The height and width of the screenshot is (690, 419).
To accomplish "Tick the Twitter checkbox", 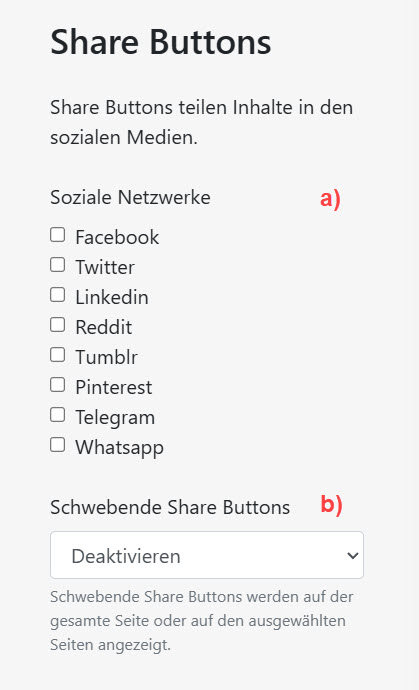I will (58, 265).
